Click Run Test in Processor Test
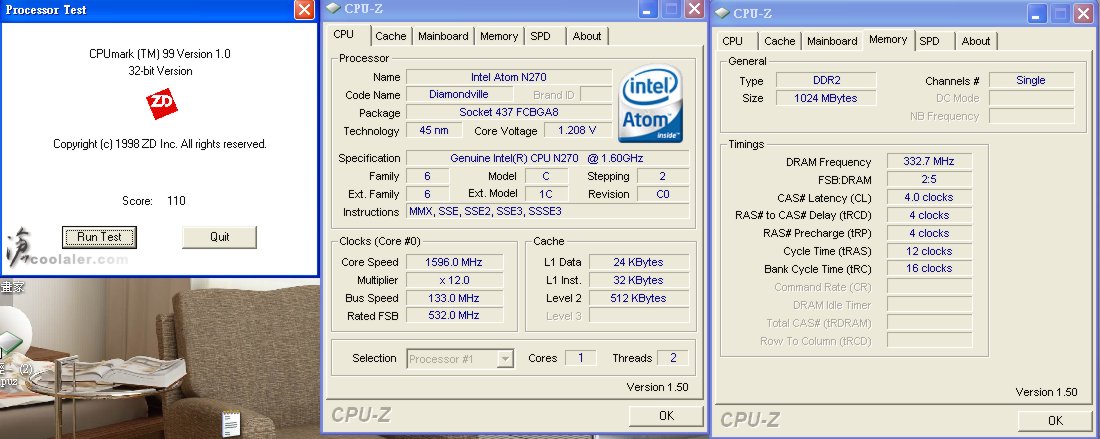Image resolution: width=1100 pixels, height=439 pixels. tap(99, 237)
